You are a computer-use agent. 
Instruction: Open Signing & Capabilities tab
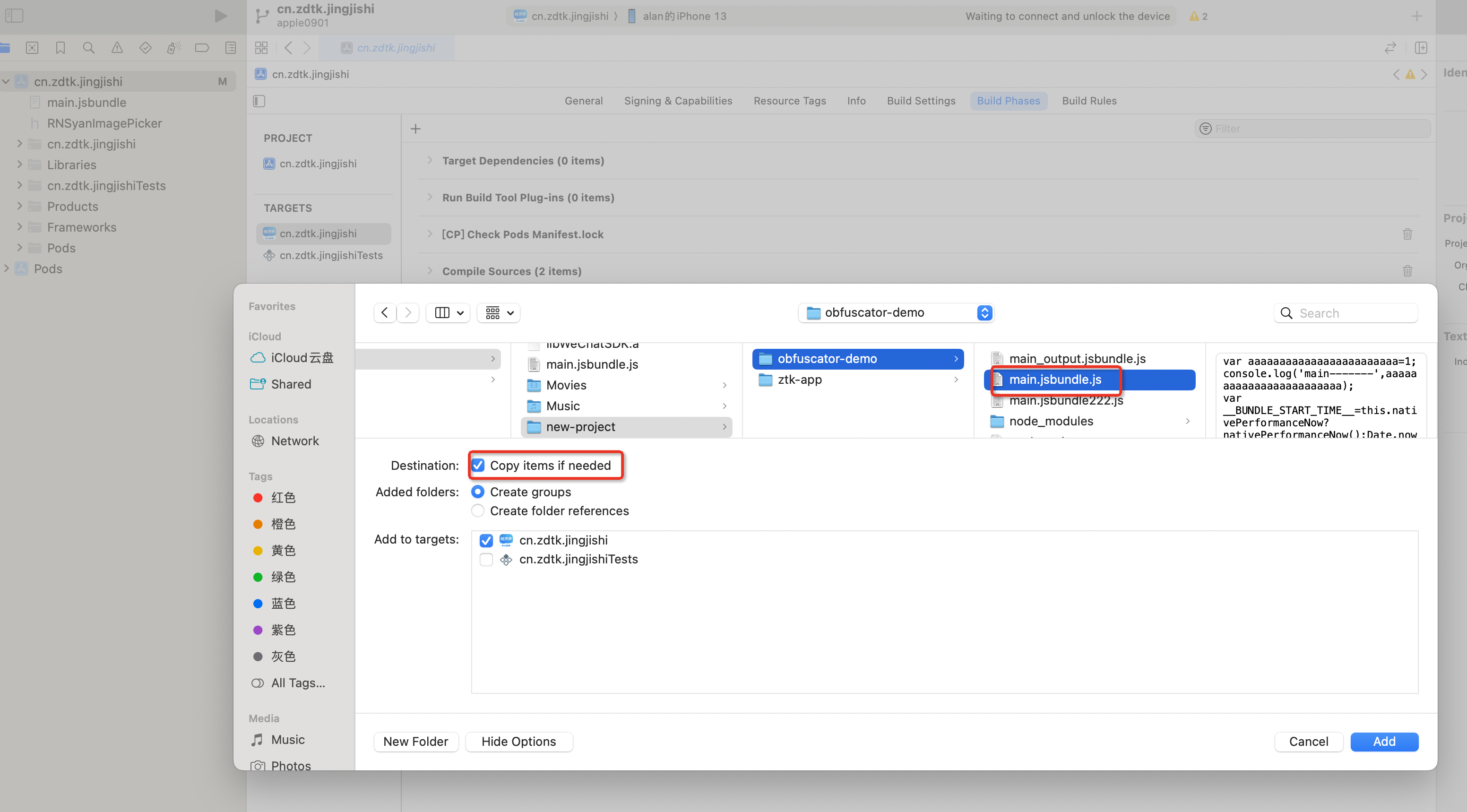pos(678,101)
